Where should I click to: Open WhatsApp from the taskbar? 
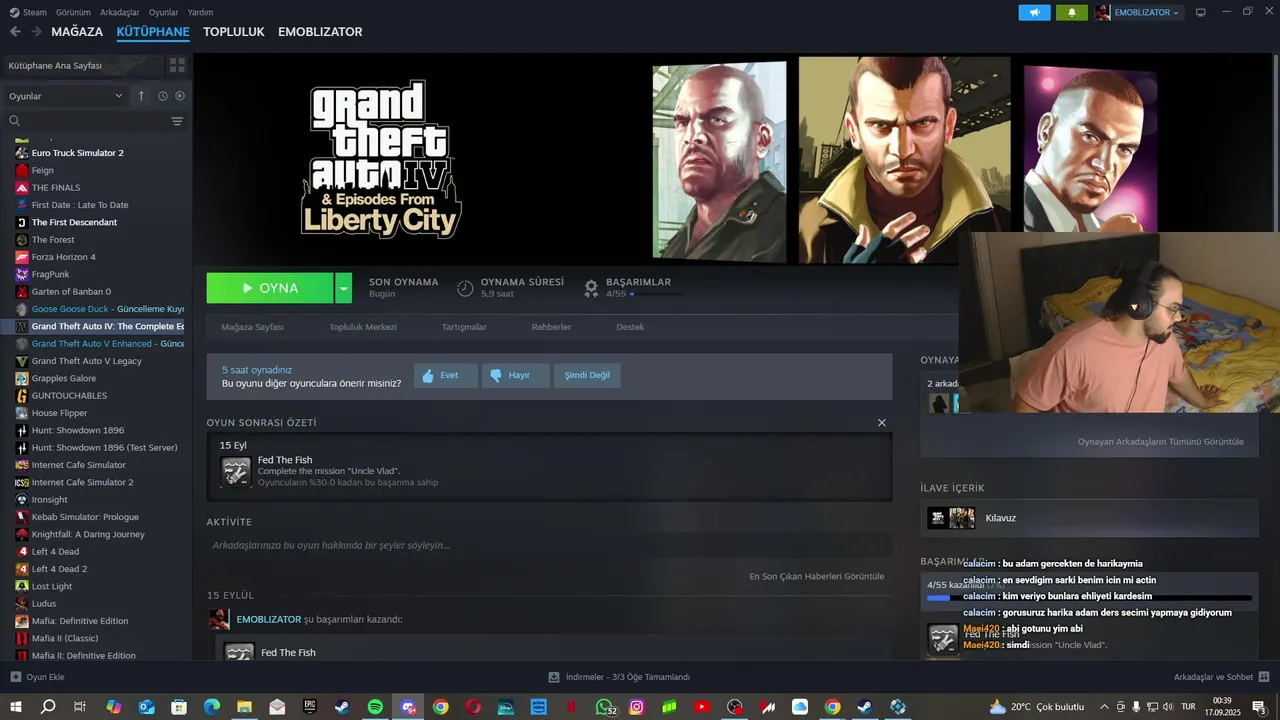605,707
